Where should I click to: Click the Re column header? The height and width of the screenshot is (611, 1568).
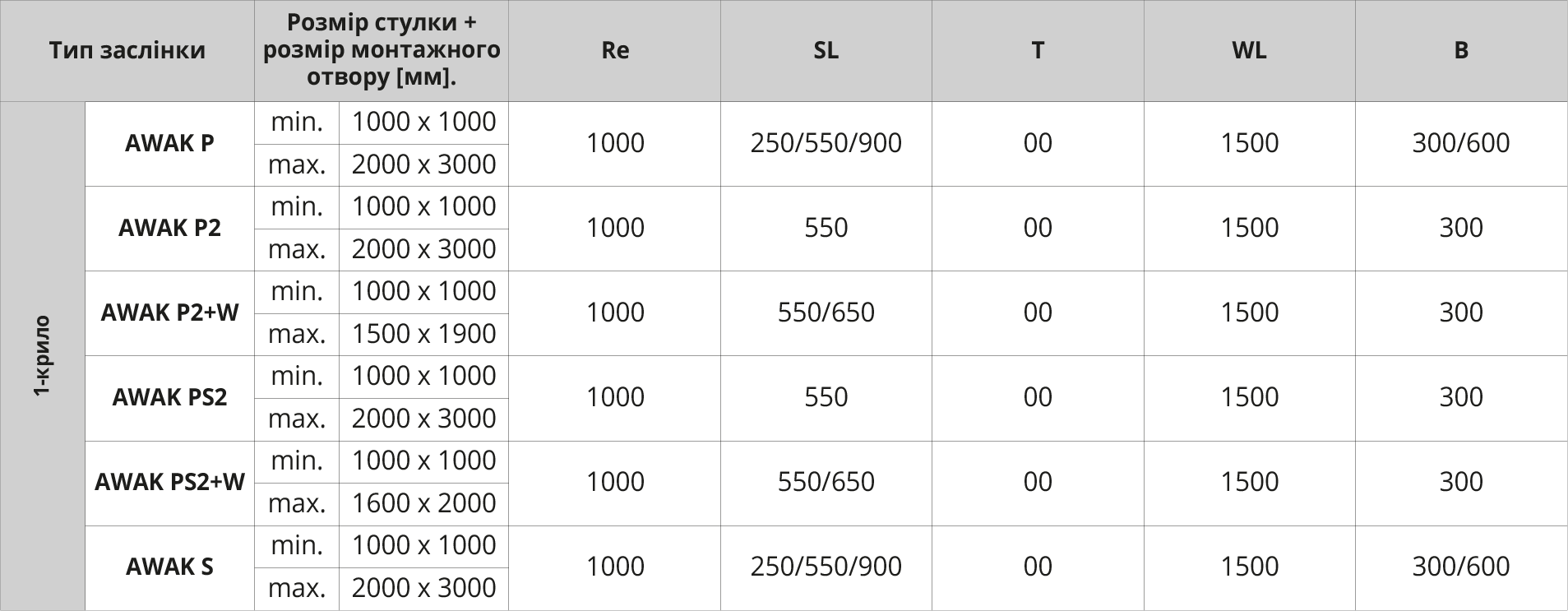click(x=614, y=50)
